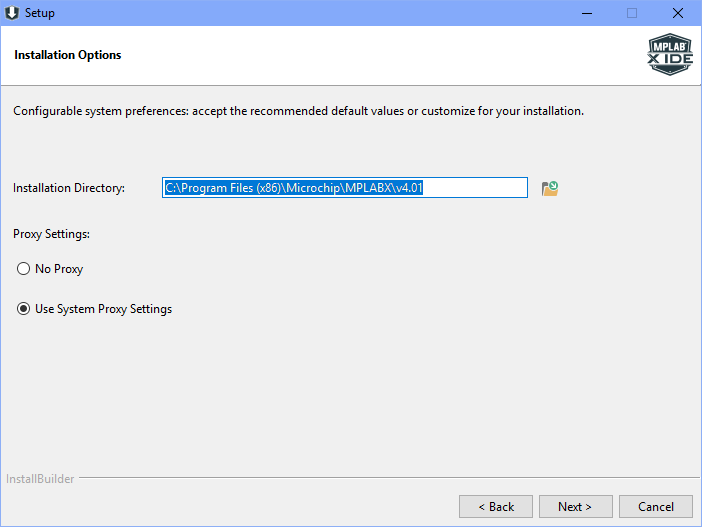
Task: Click the "Installation Directory:" label
Action: pyautogui.click(x=69, y=188)
